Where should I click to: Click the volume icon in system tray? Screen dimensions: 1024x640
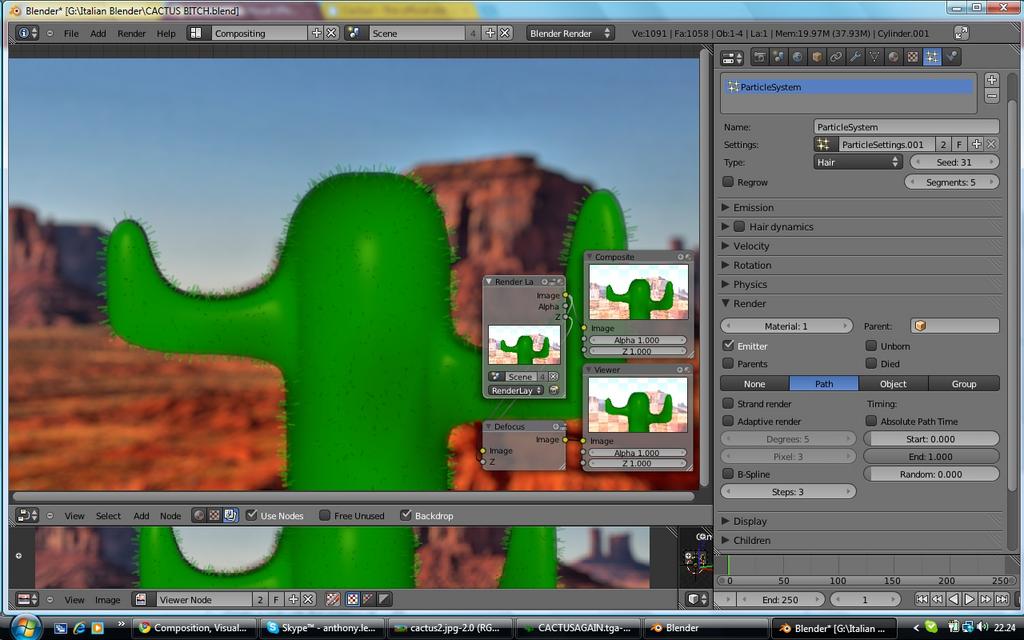tap(981, 628)
